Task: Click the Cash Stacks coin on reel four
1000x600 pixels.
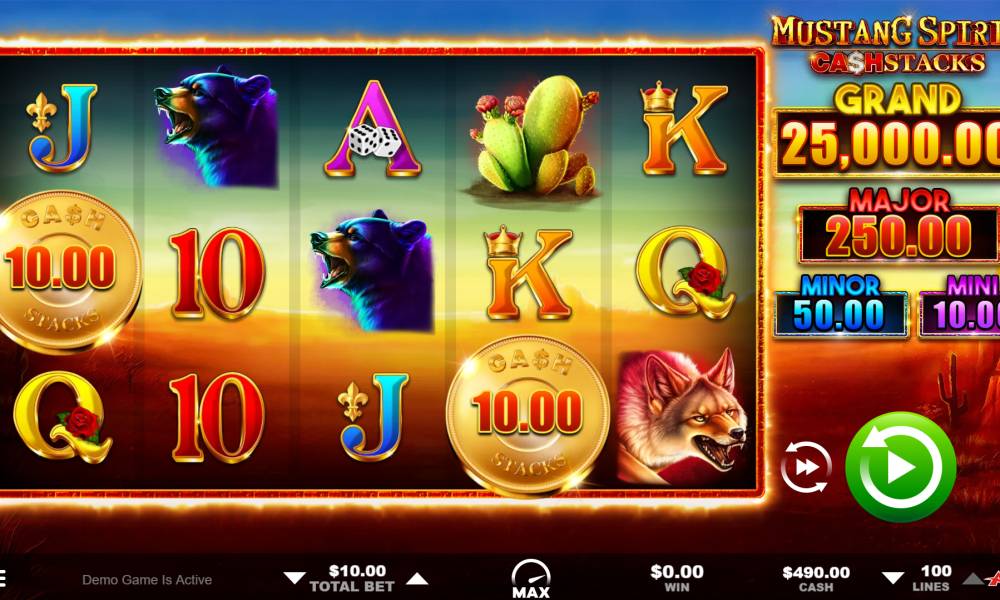Action: 528,415
